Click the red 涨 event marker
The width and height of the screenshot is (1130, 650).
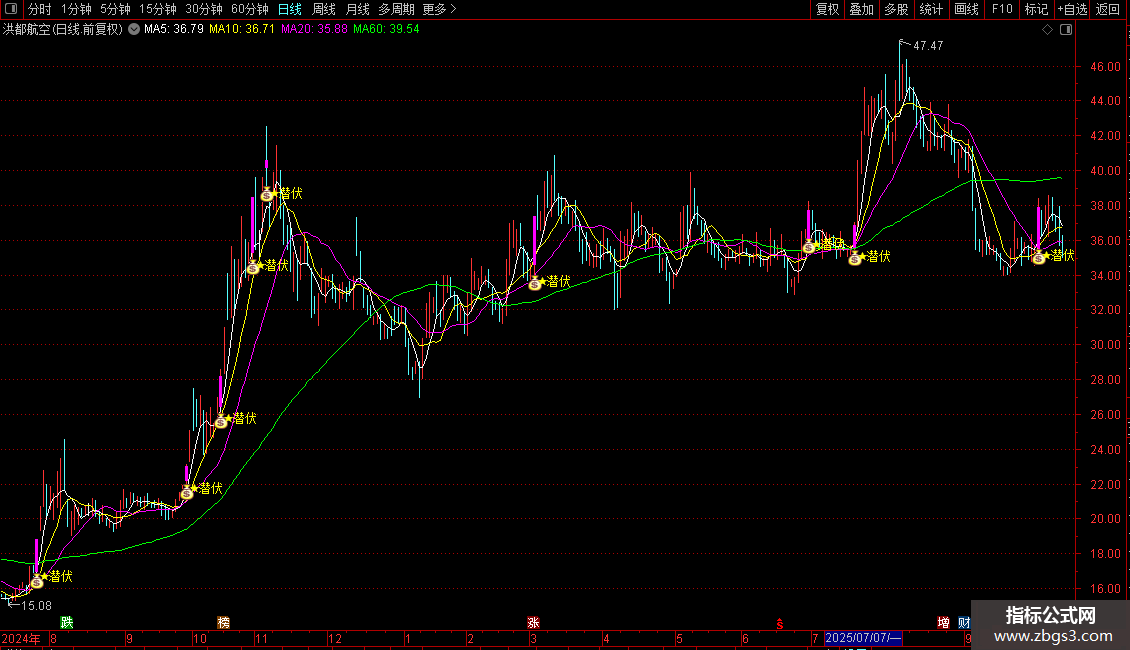[533, 622]
